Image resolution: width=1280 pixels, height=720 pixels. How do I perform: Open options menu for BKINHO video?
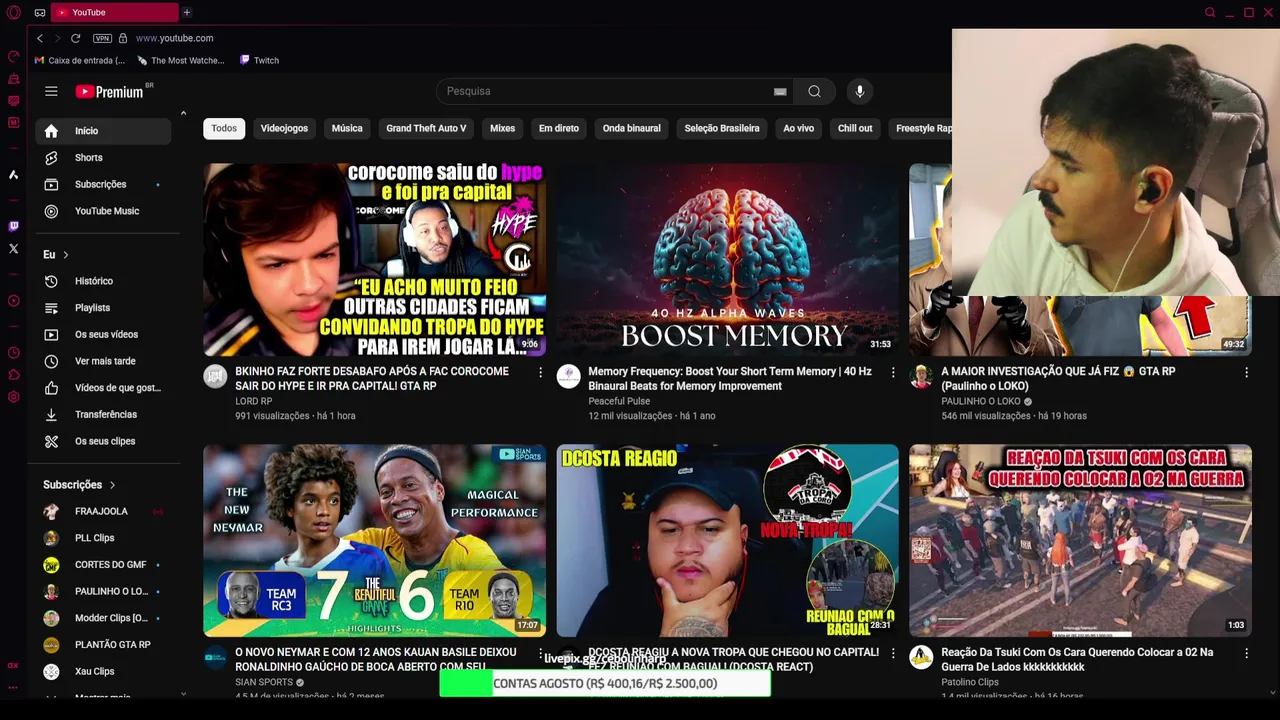tap(540, 373)
